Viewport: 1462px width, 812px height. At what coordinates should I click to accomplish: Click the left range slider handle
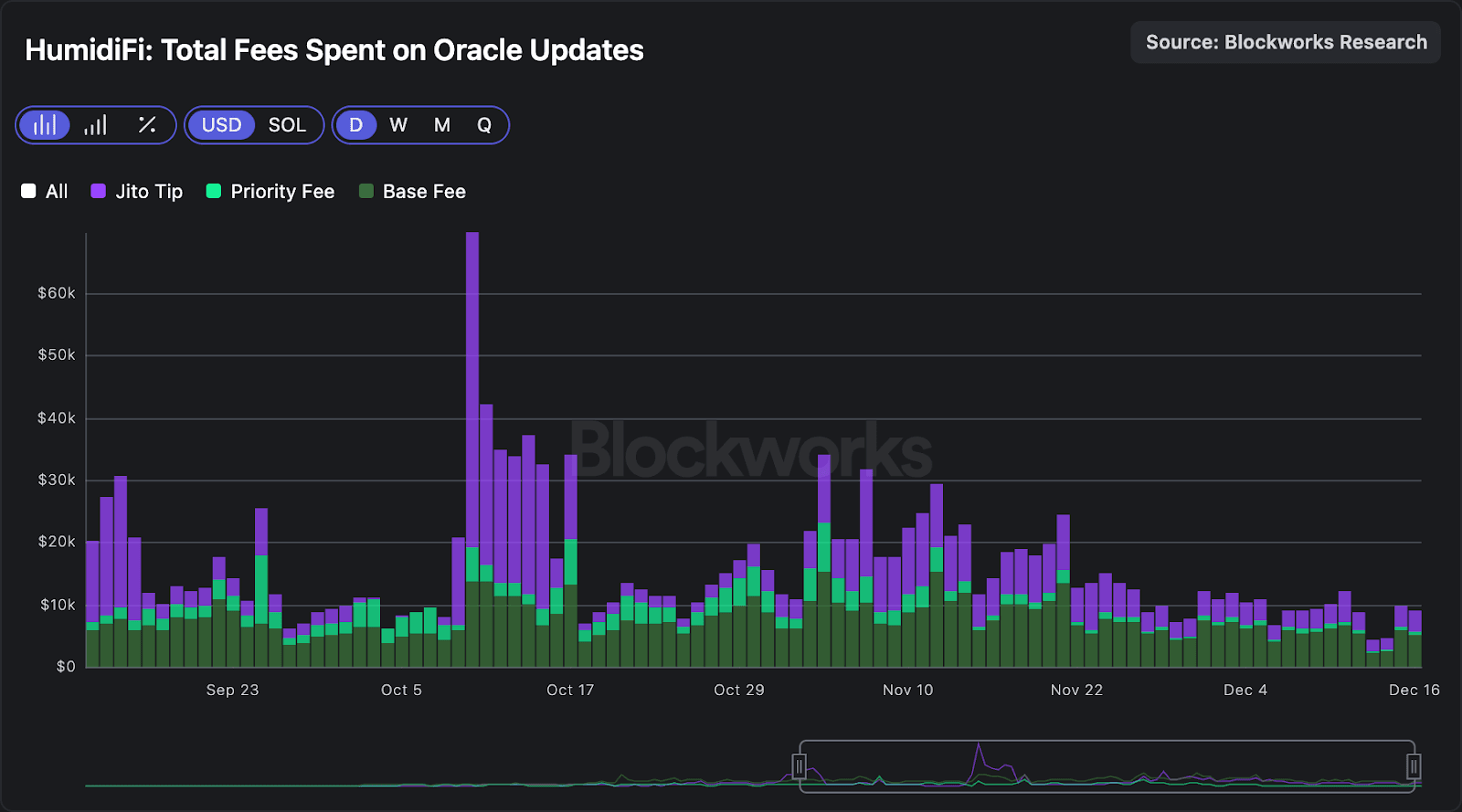pos(800,765)
